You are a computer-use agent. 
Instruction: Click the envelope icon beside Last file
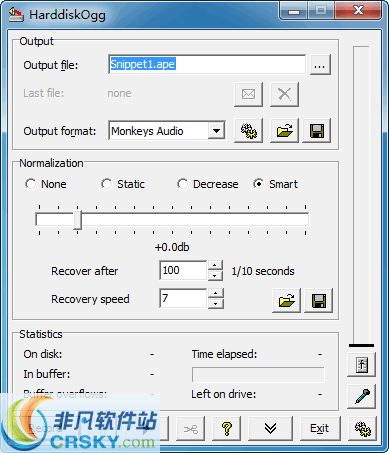[x=248, y=95]
